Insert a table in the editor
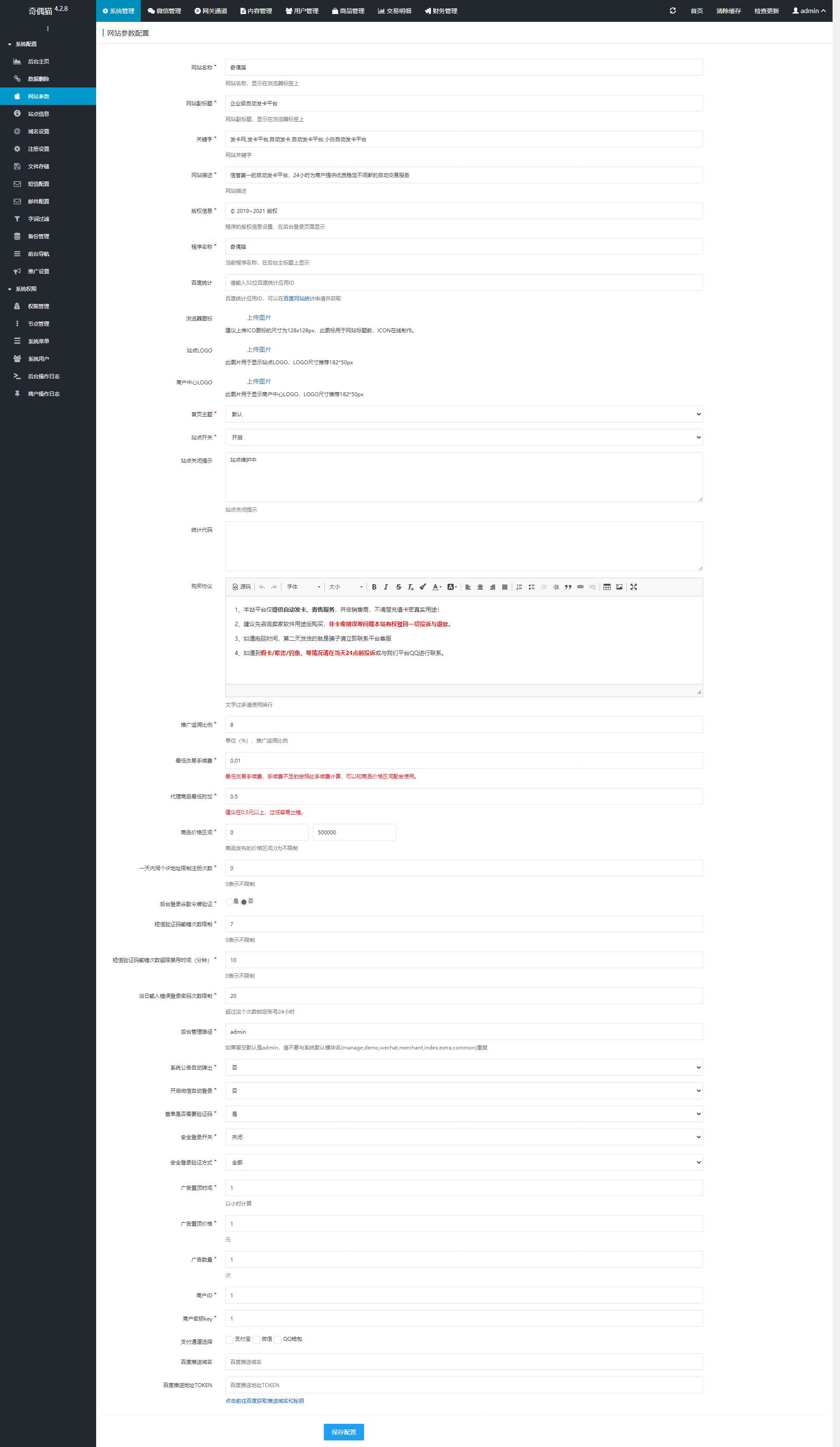Screen dimensions: 840x1447 607,587
